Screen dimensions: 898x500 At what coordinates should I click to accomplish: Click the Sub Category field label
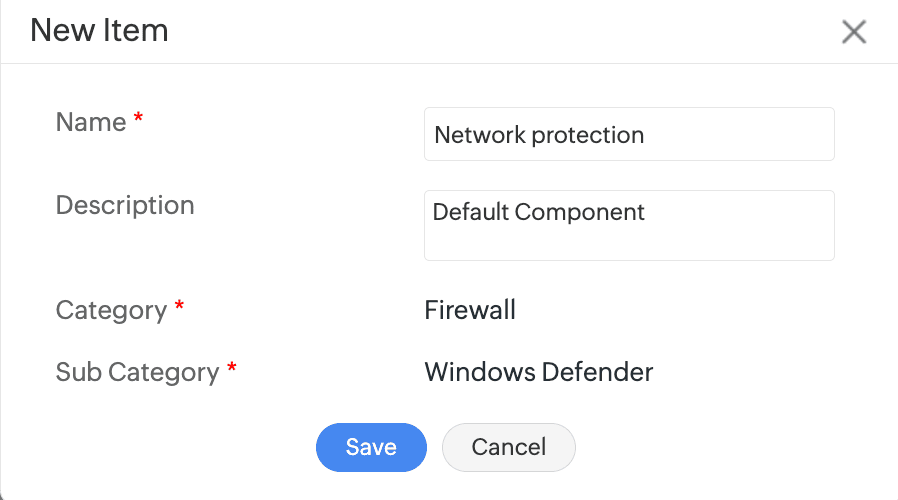[137, 372]
